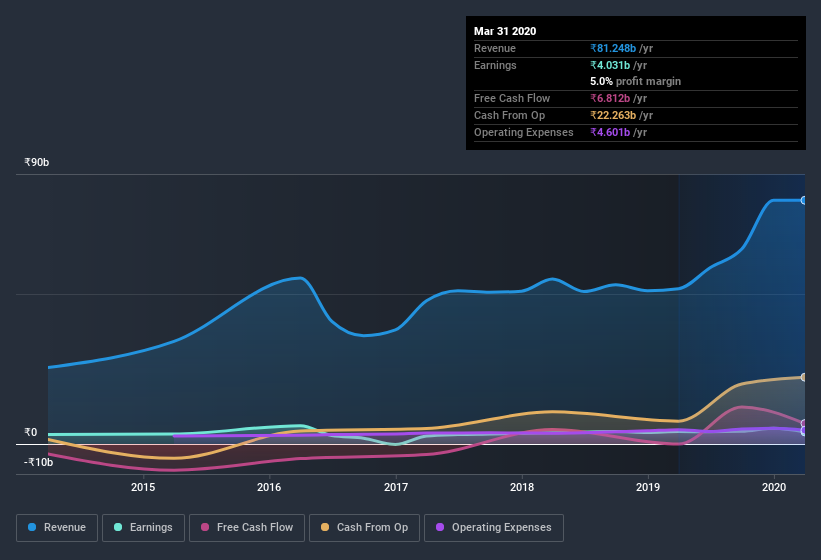Click the Earnings label in the tooltip

point(495,65)
